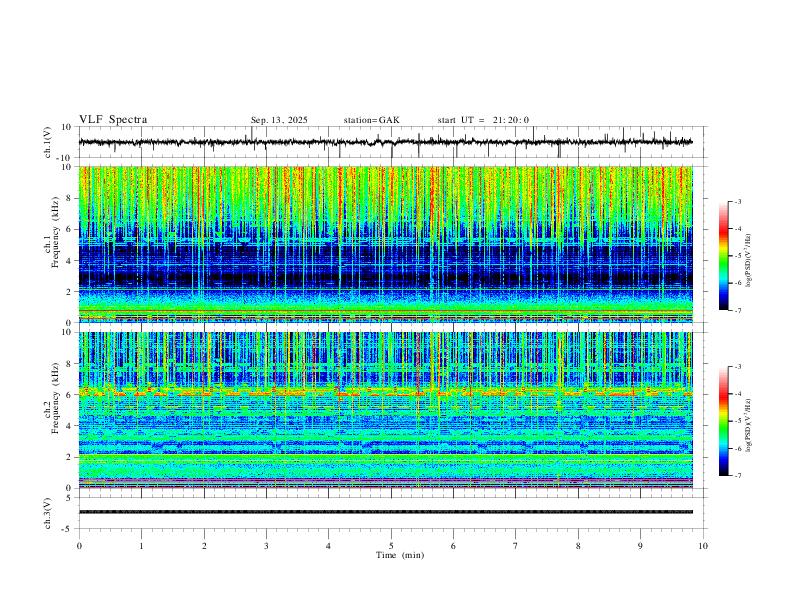Click the '-3' tick on ch.1 colorbar

pos(737,201)
